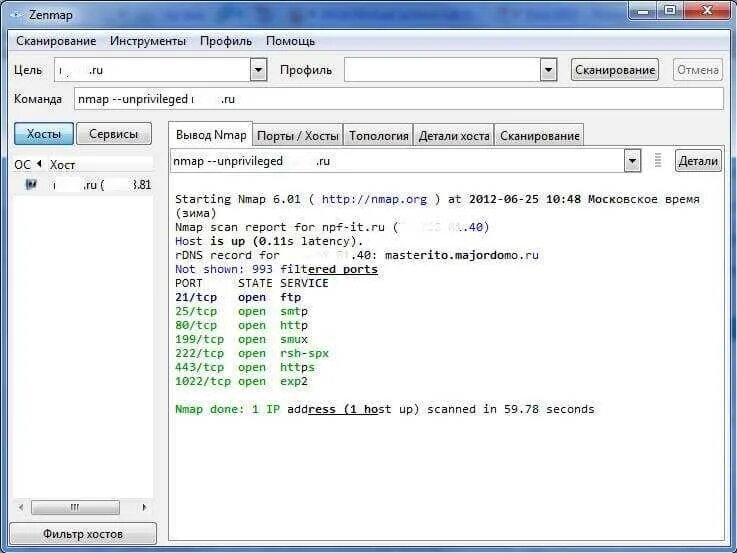Open the Помощь menu
Image resolution: width=737 pixels, height=553 pixels.
[x=290, y=41]
